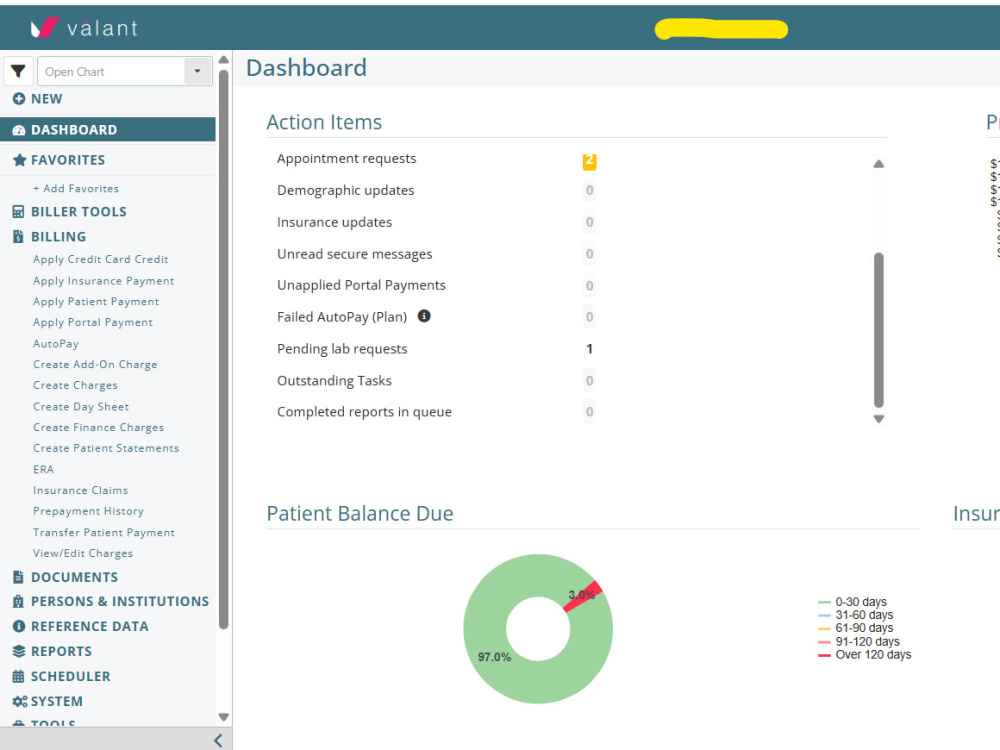The width and height of the screenshot is (1000, 750).
Task: Collapse the sidebar with the left chevron
Action: pos(218,740)
